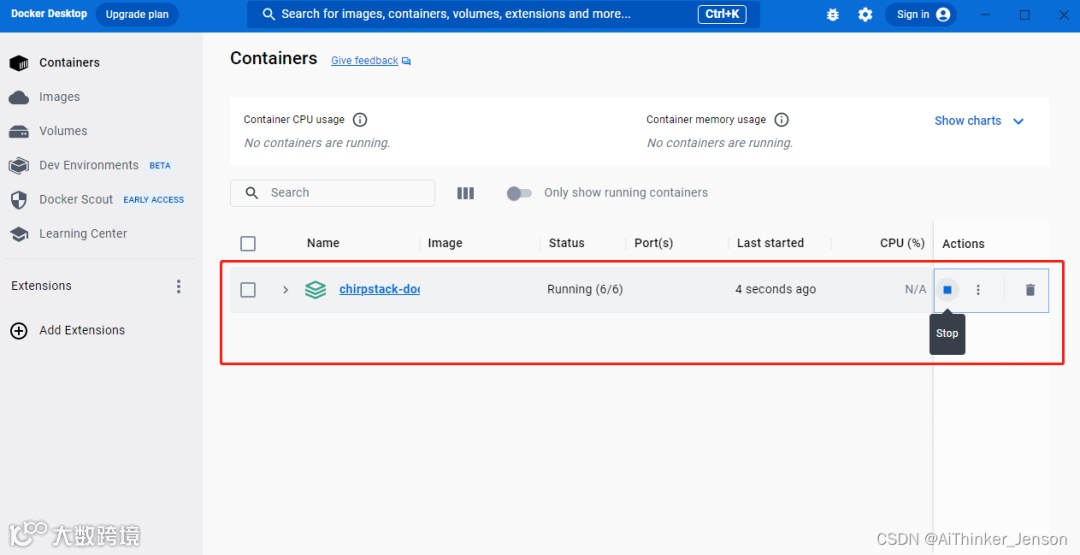Delete the chirpstack container
The image size is (1080, 555).
click(1030, 290)
